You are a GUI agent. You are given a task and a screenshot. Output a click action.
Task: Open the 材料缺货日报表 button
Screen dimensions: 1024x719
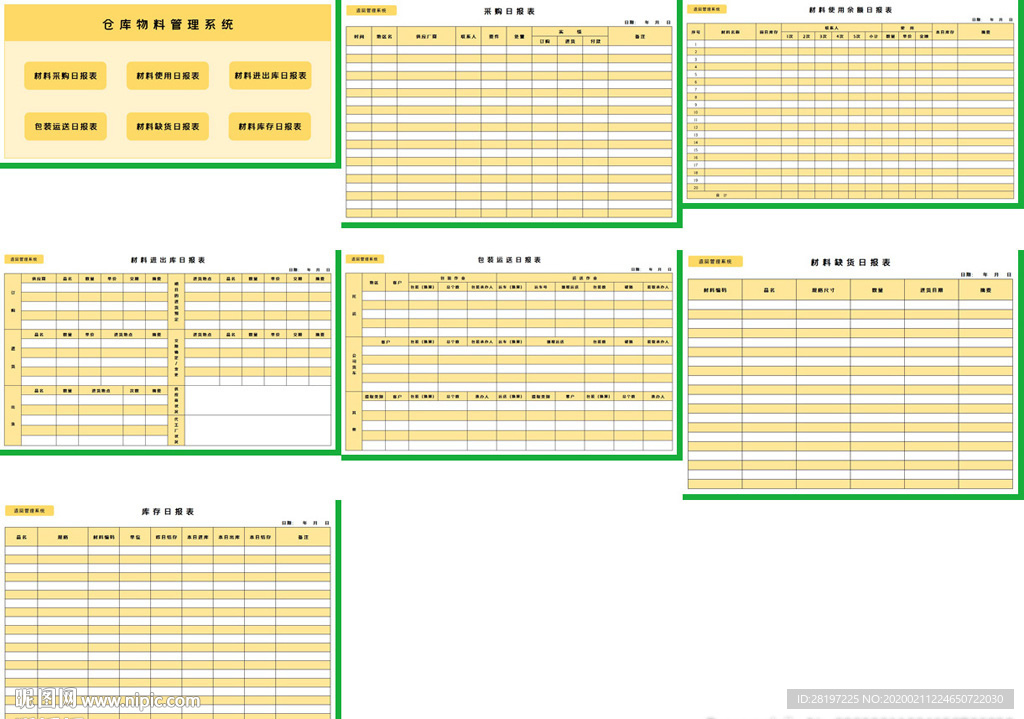pyautogui.click(x=168, y=127)
